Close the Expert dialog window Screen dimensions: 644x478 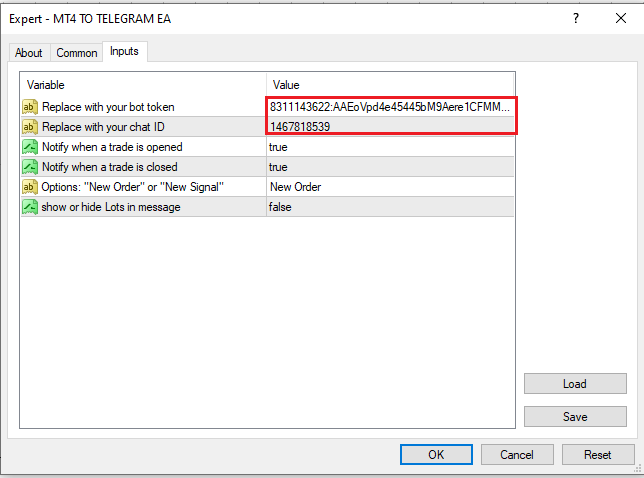[x=621, y=18]
